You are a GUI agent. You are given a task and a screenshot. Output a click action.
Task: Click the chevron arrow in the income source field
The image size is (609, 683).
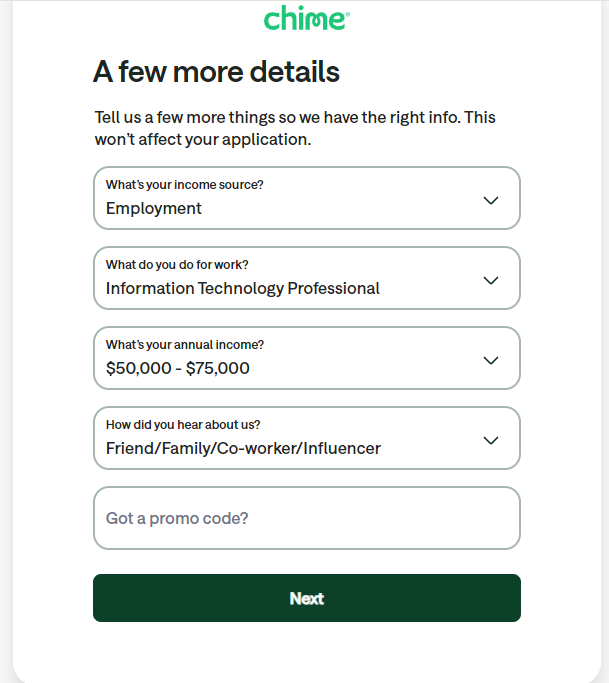point(490,200)
